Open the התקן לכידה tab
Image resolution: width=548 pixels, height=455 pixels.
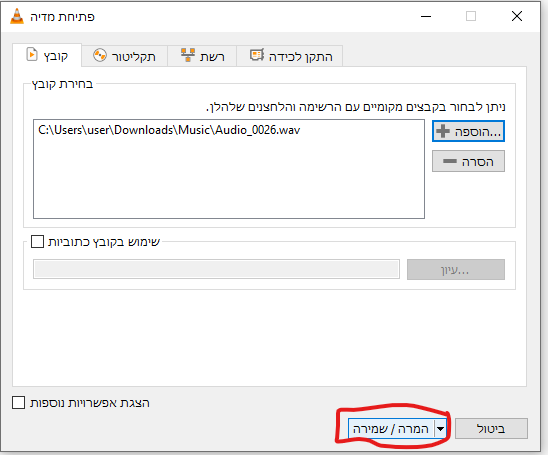(x=290, y=56)
